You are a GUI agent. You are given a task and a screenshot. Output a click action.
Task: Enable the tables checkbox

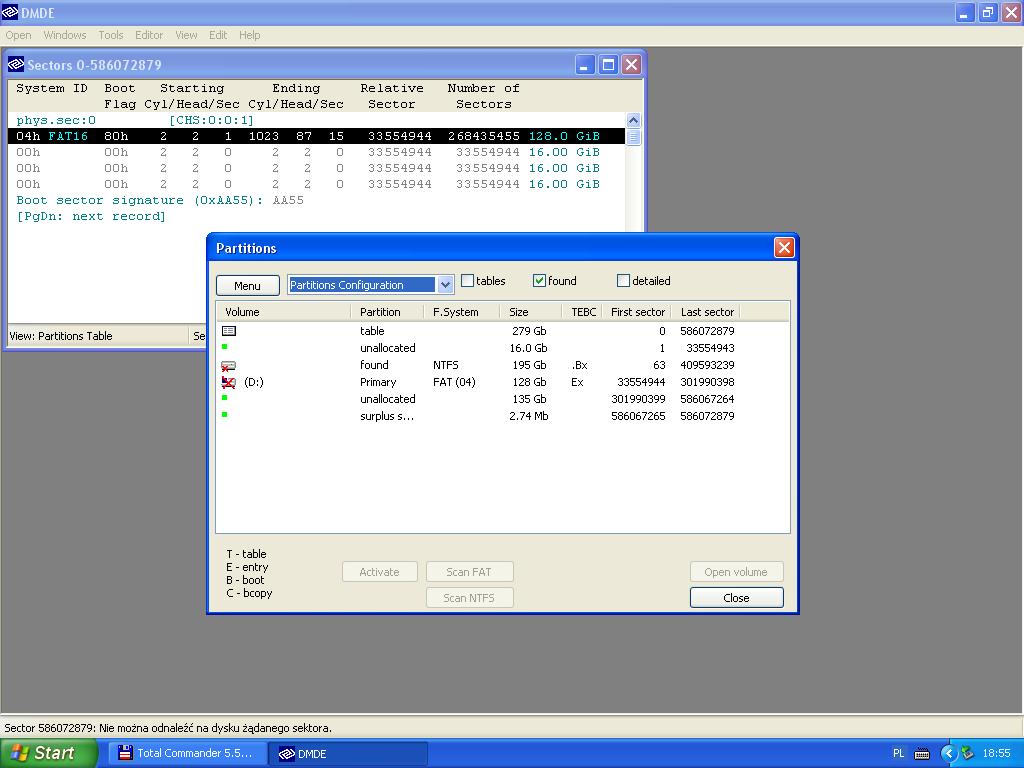click(x=468, y=281)
